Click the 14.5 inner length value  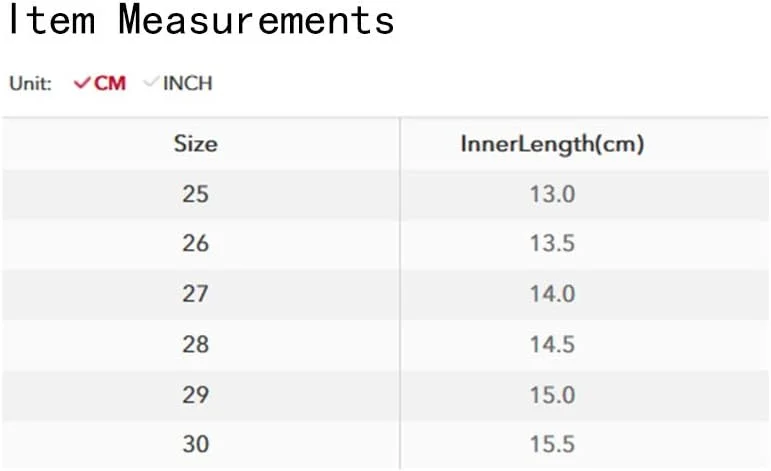[x=552, y=344]
